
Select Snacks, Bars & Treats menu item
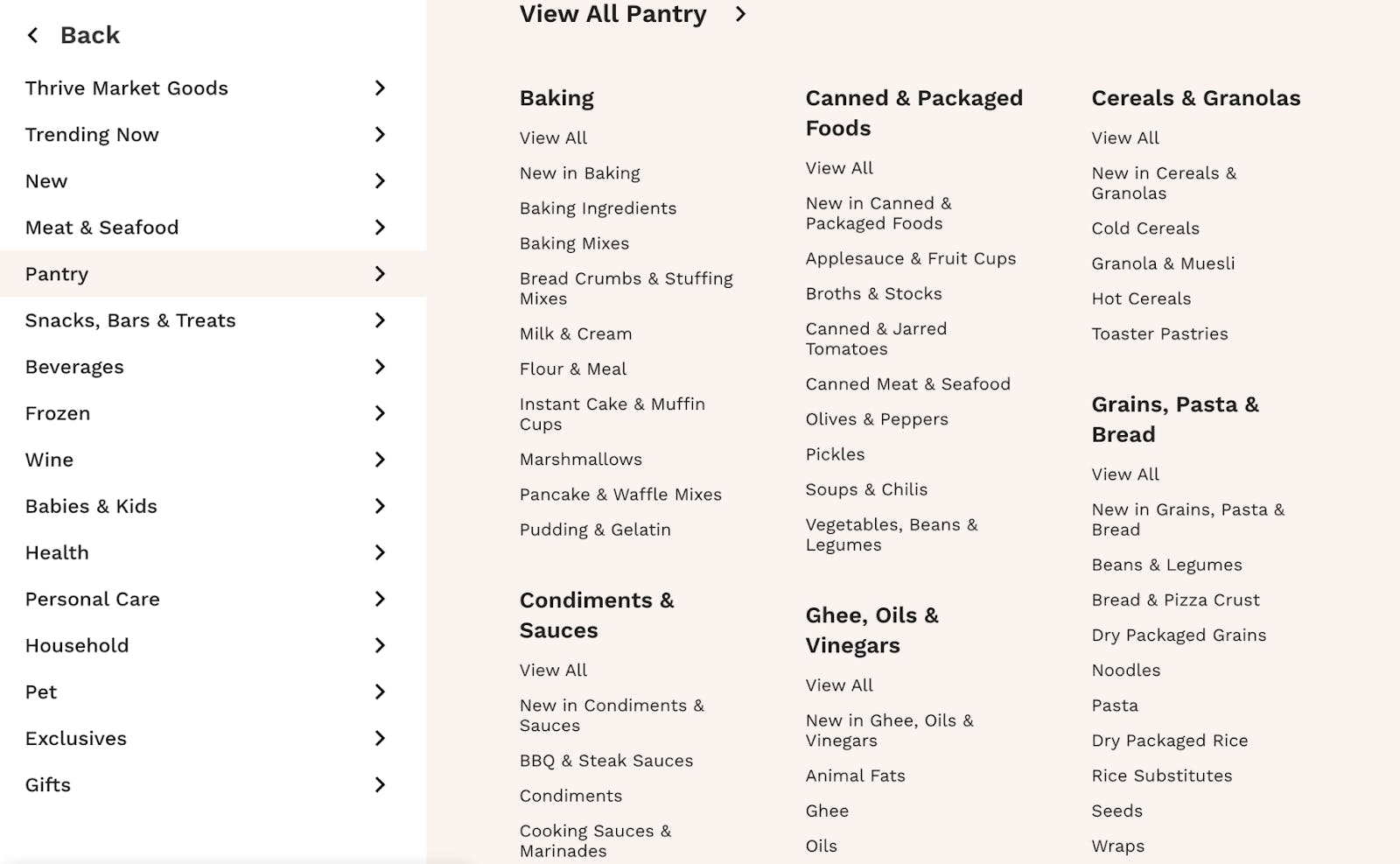130,320
